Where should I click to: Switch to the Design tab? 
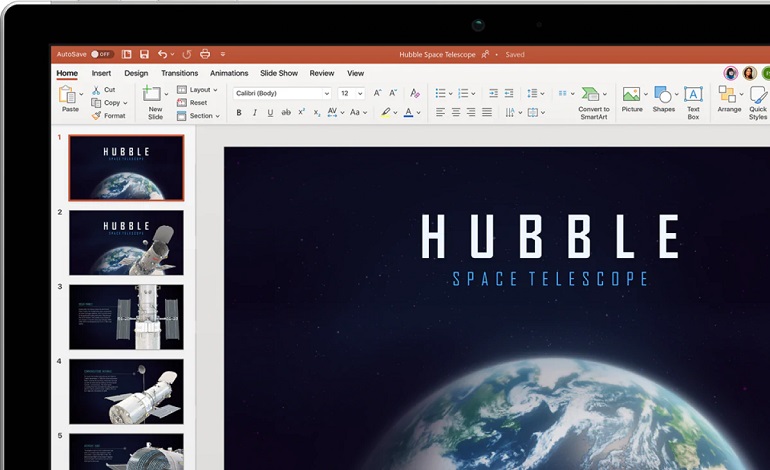pyautogui.click(x=136, y=73)
